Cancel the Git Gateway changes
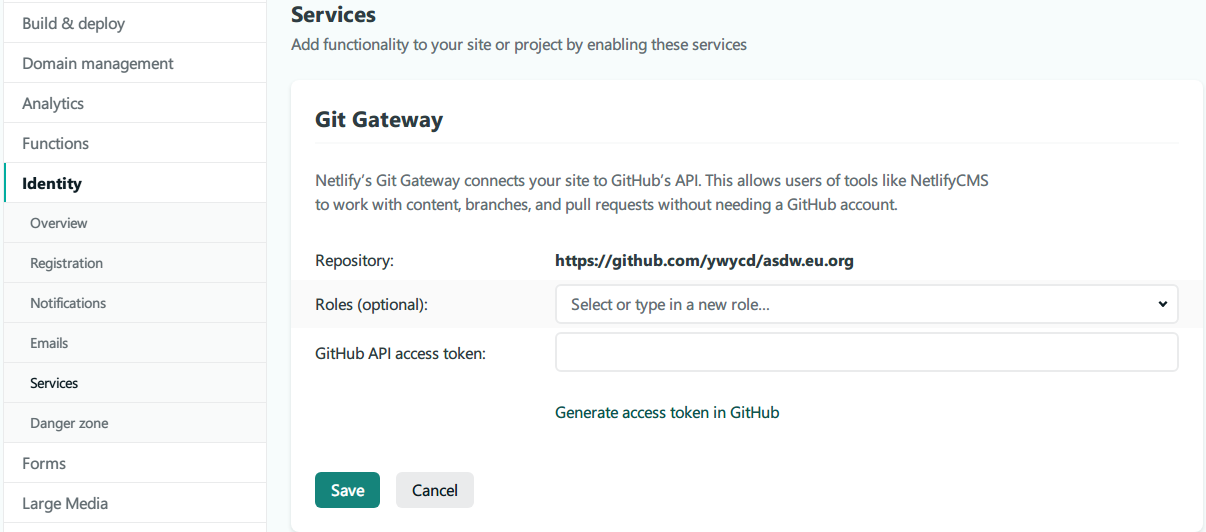Viewport: 1206px width, 532px height. [x=435, y=490]
